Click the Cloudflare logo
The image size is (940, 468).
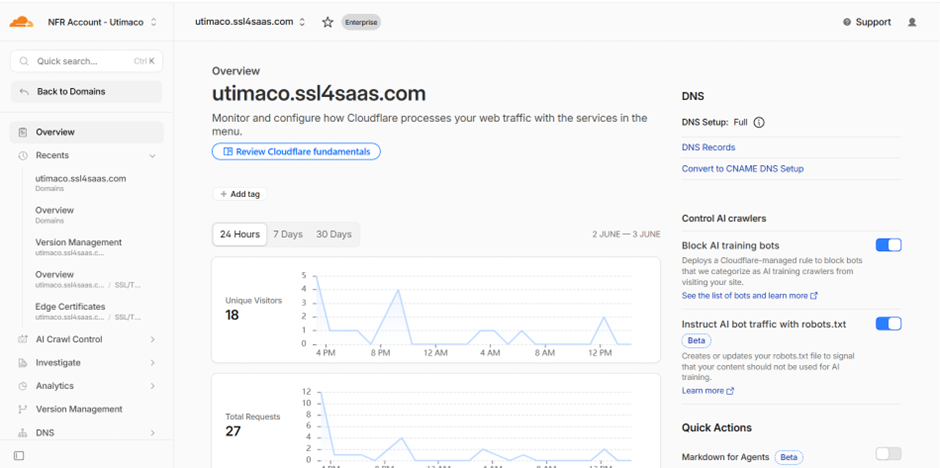[21, 22]
